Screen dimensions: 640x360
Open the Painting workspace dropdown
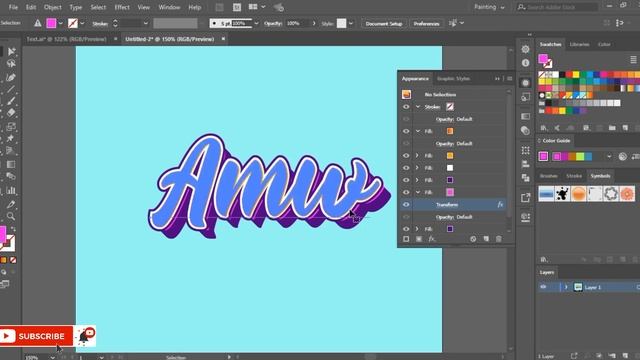pyautogui.click(x=489, y=7)
